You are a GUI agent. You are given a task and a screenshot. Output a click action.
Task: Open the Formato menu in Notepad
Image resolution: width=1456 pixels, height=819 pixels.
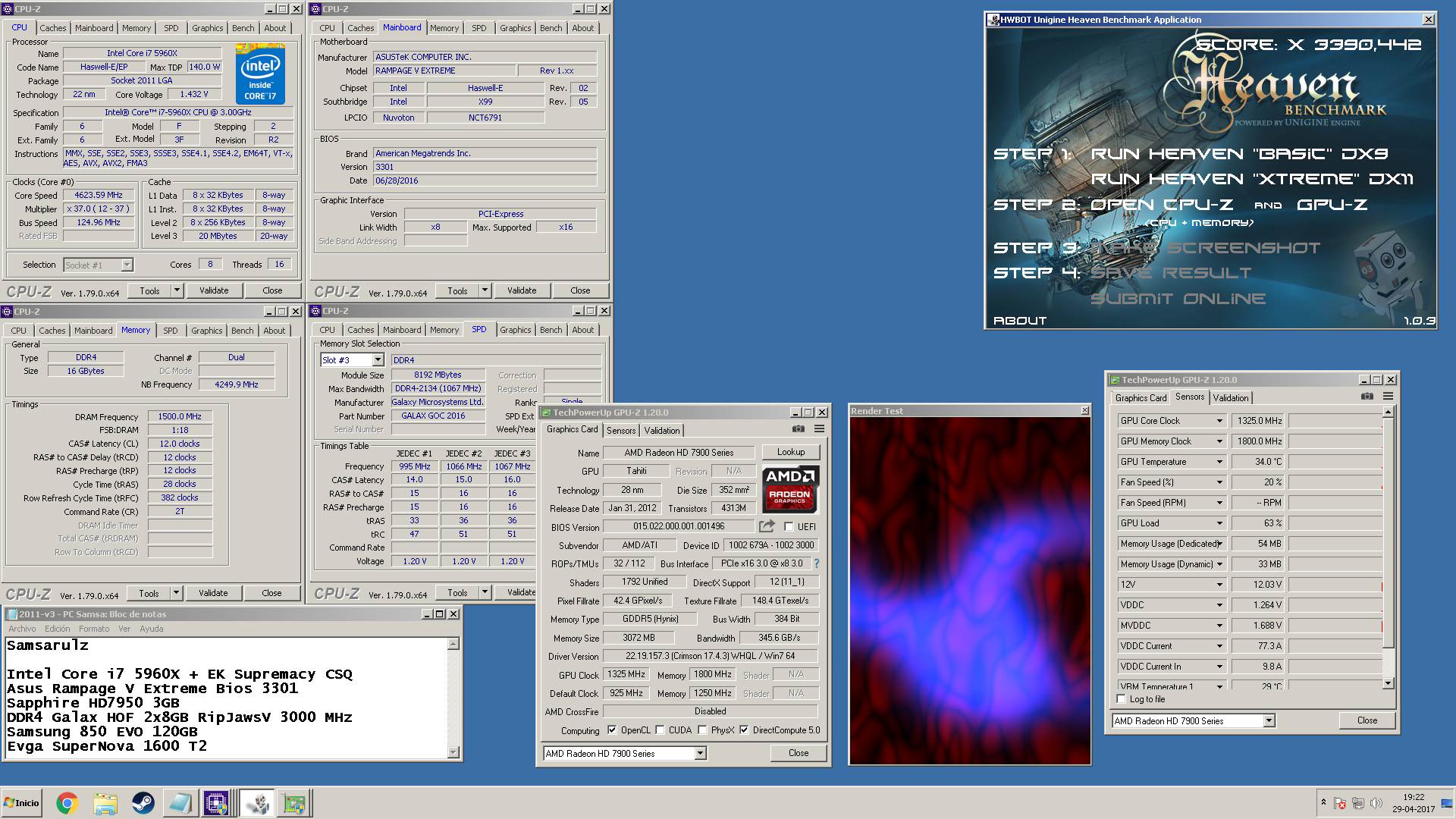coord(94,629)
